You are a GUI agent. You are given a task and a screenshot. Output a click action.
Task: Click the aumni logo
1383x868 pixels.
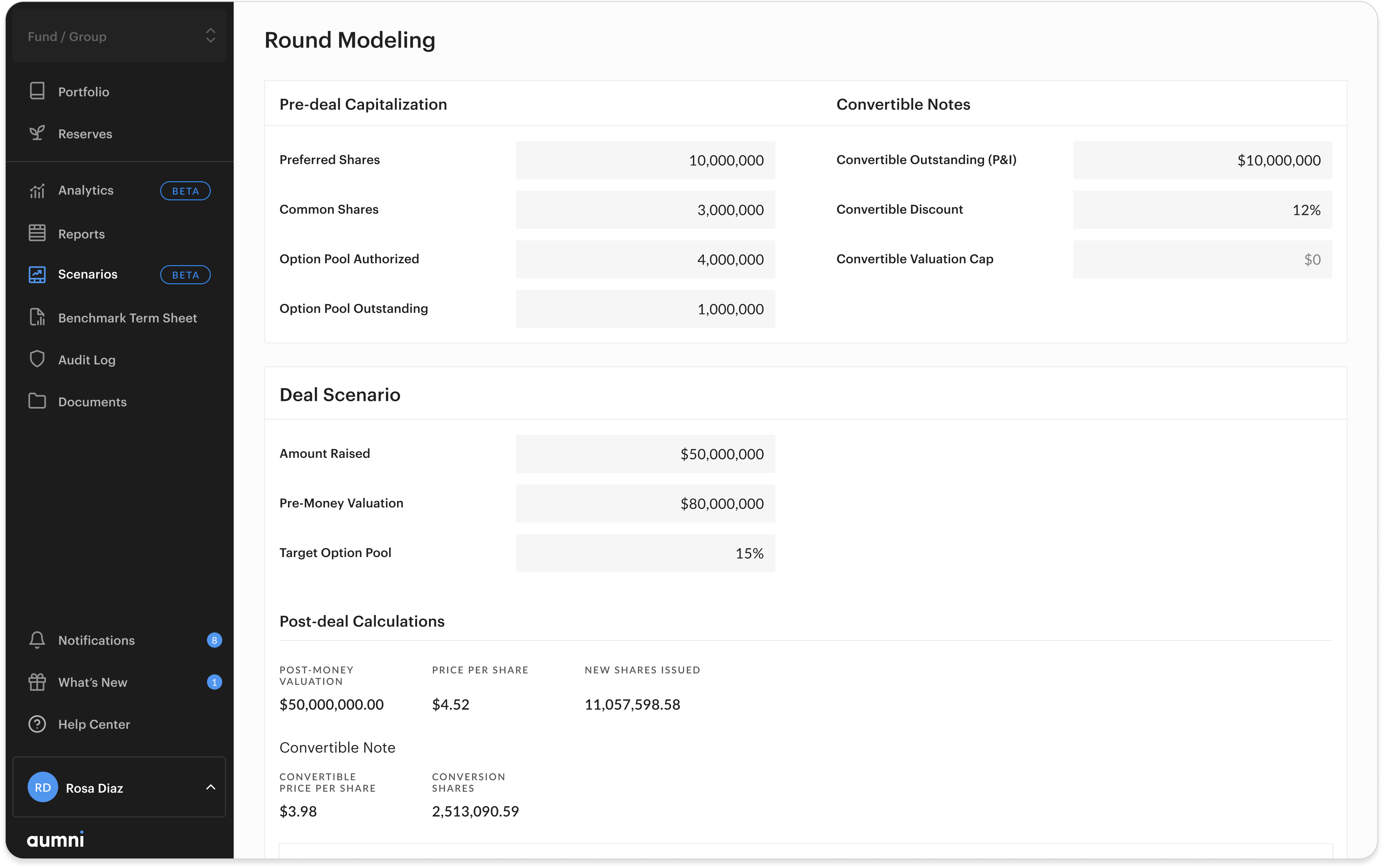coord(56,839)
